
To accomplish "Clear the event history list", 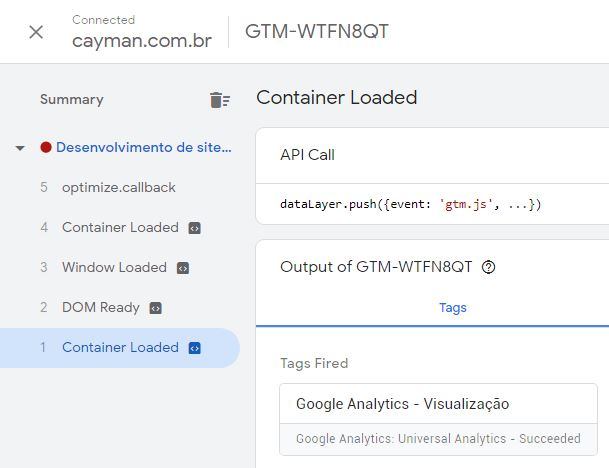I will 220,100.
